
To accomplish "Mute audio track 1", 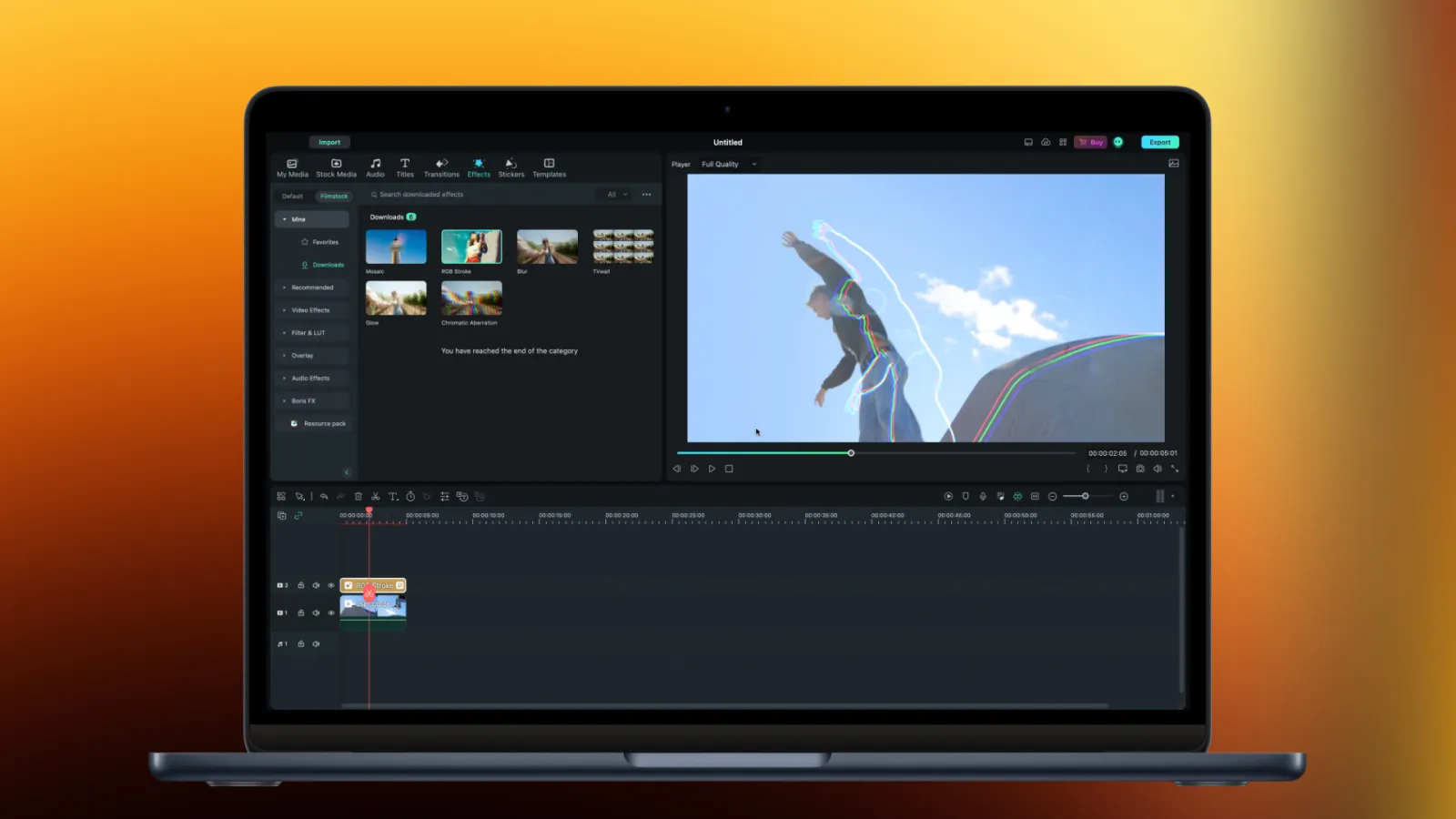I will tap(317, 644).
